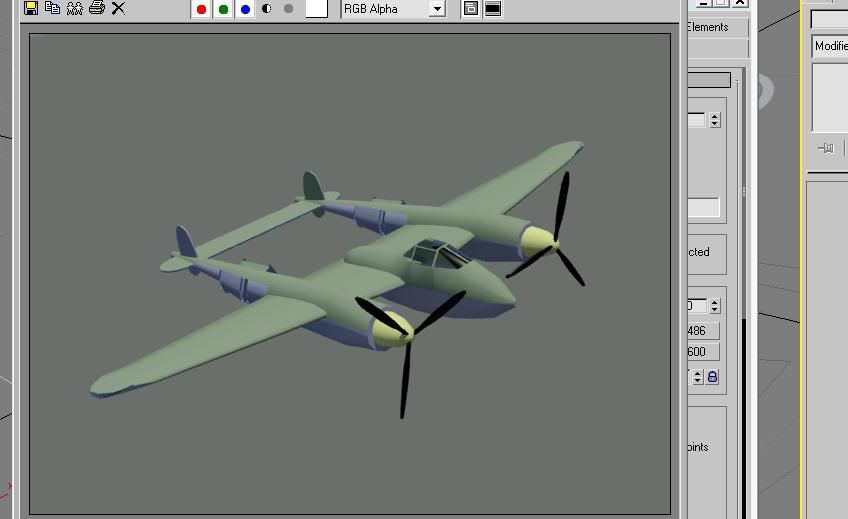Toggle the blue channel display
The height and width of the screenshot is (519, 848).
coord(245,9)
